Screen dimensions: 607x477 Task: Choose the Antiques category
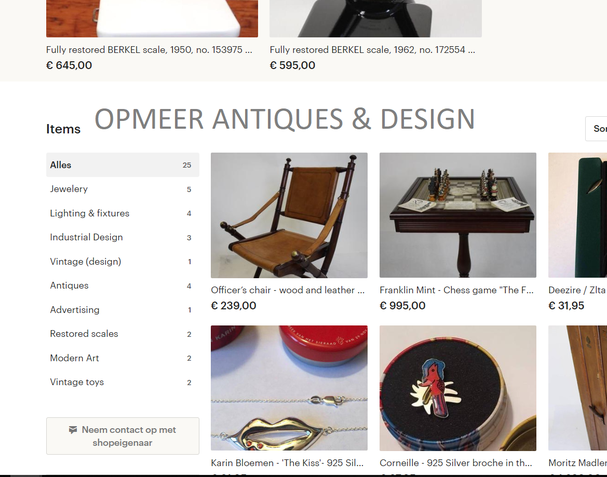pyautogui.click(x=123, y=286)
